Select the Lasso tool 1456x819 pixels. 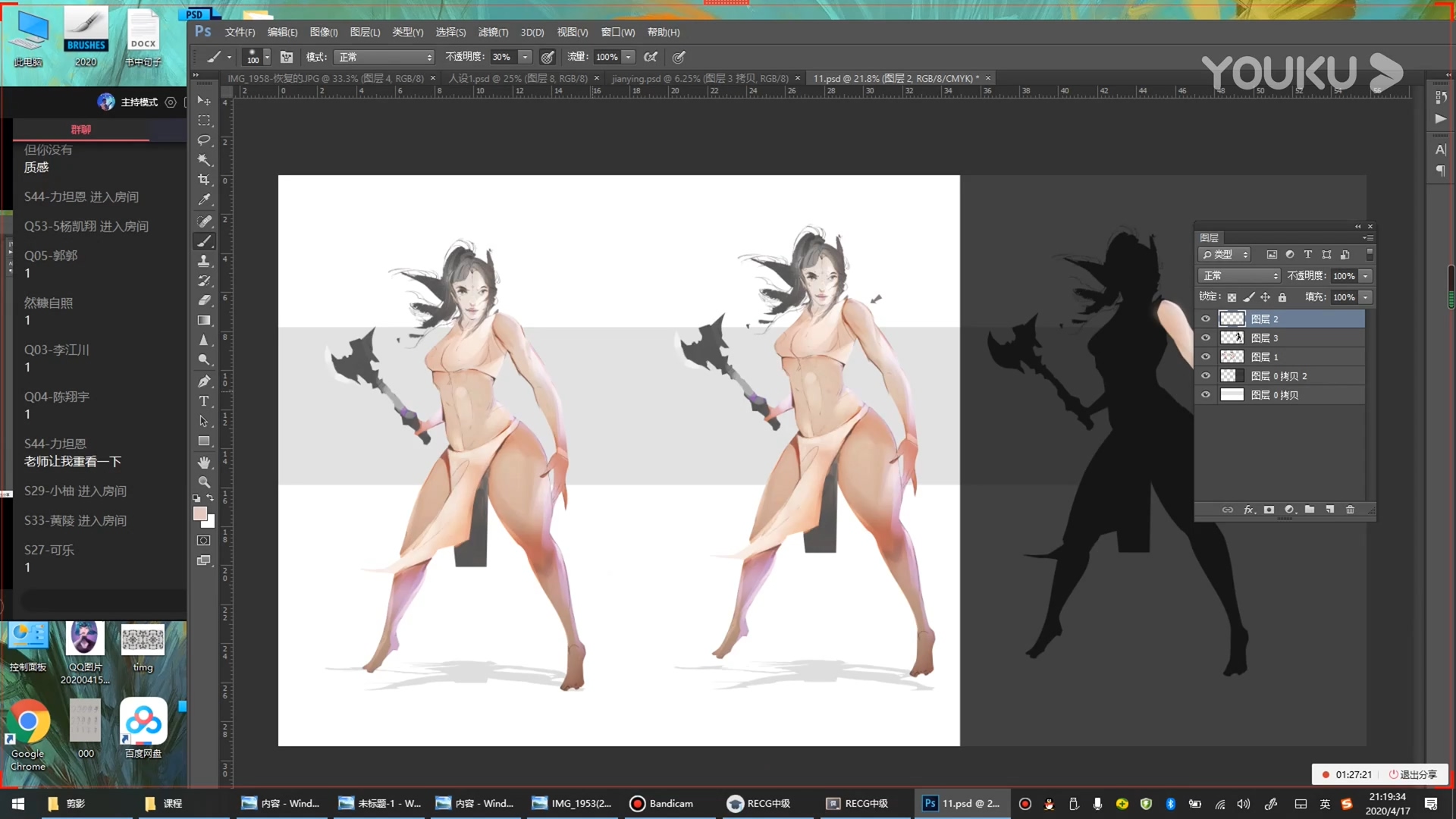click(x=204, y=140)
